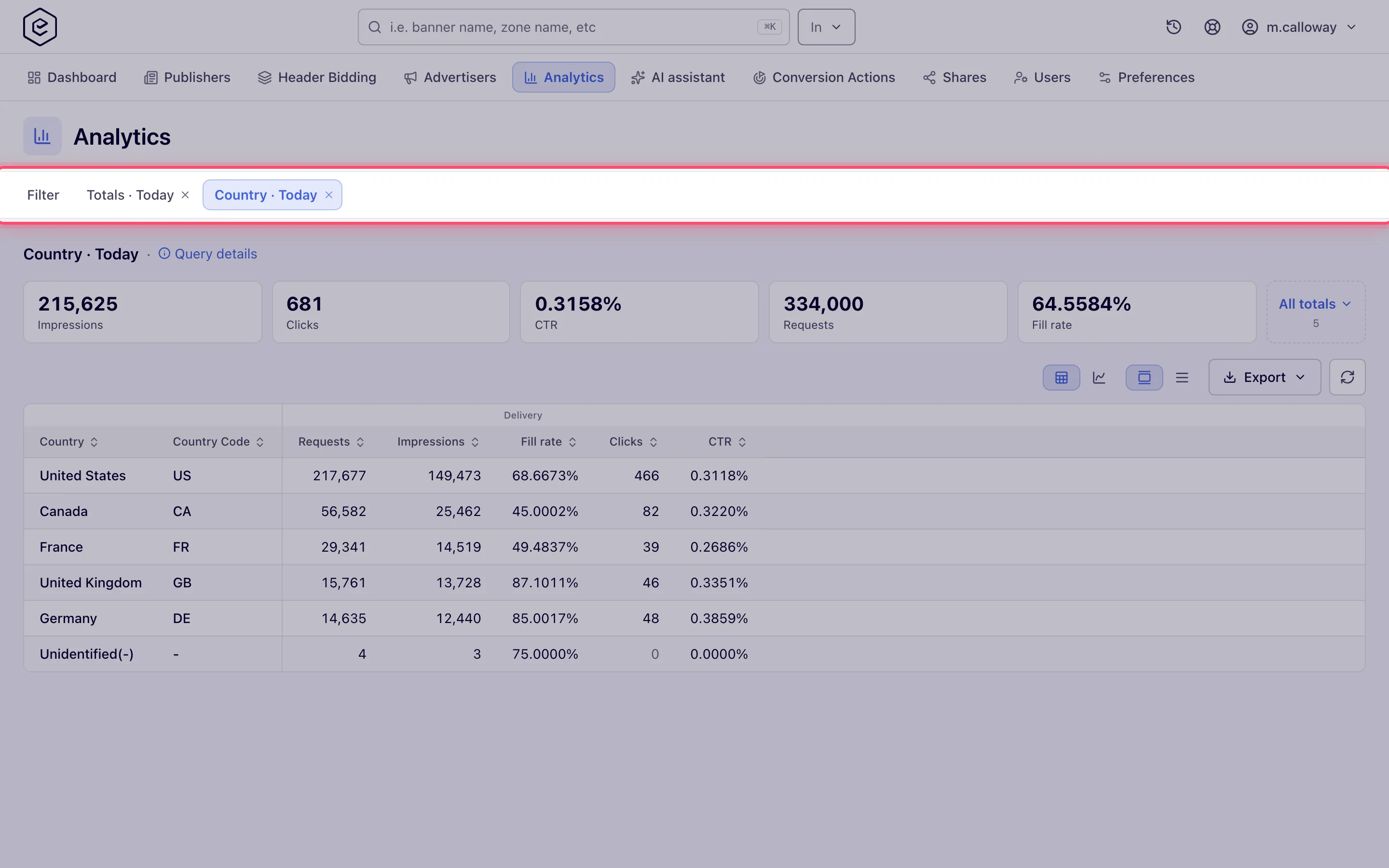The image size is (1389, 868).
Task: Open Preferences page
Action: click(1146, 78)
